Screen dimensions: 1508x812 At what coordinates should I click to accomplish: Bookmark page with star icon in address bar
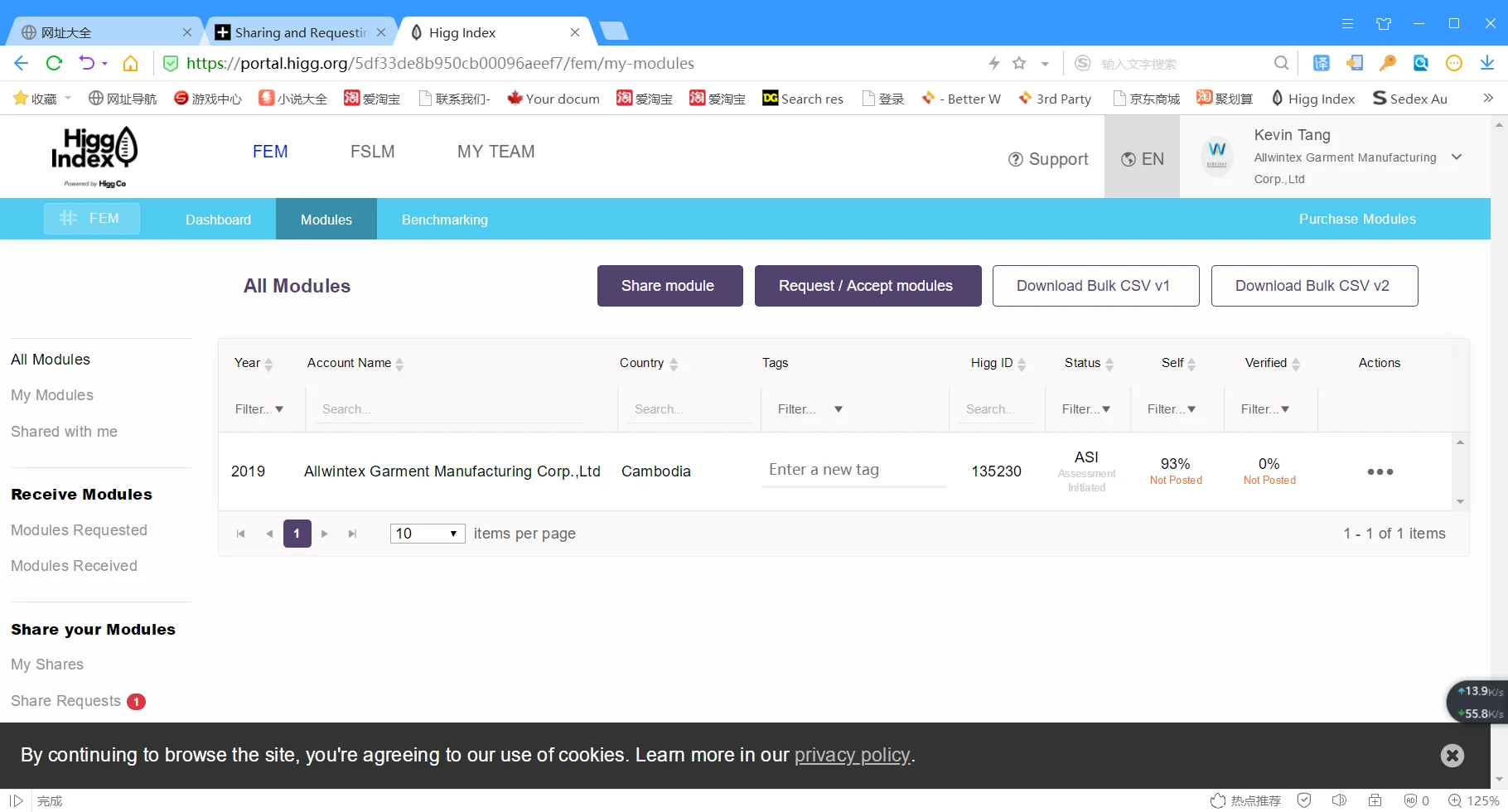tap(1019, 63)
